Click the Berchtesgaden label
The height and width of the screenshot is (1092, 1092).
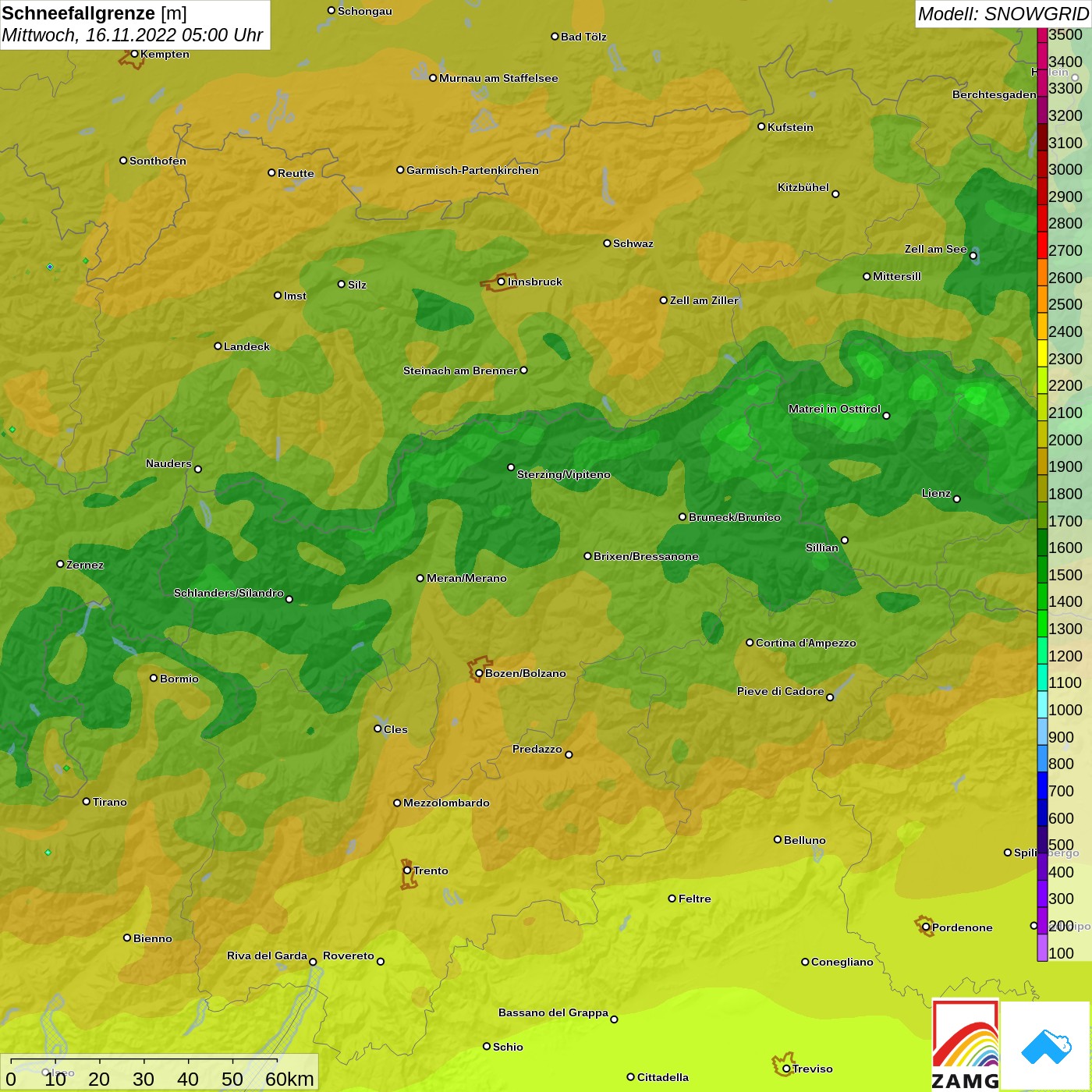994,94
